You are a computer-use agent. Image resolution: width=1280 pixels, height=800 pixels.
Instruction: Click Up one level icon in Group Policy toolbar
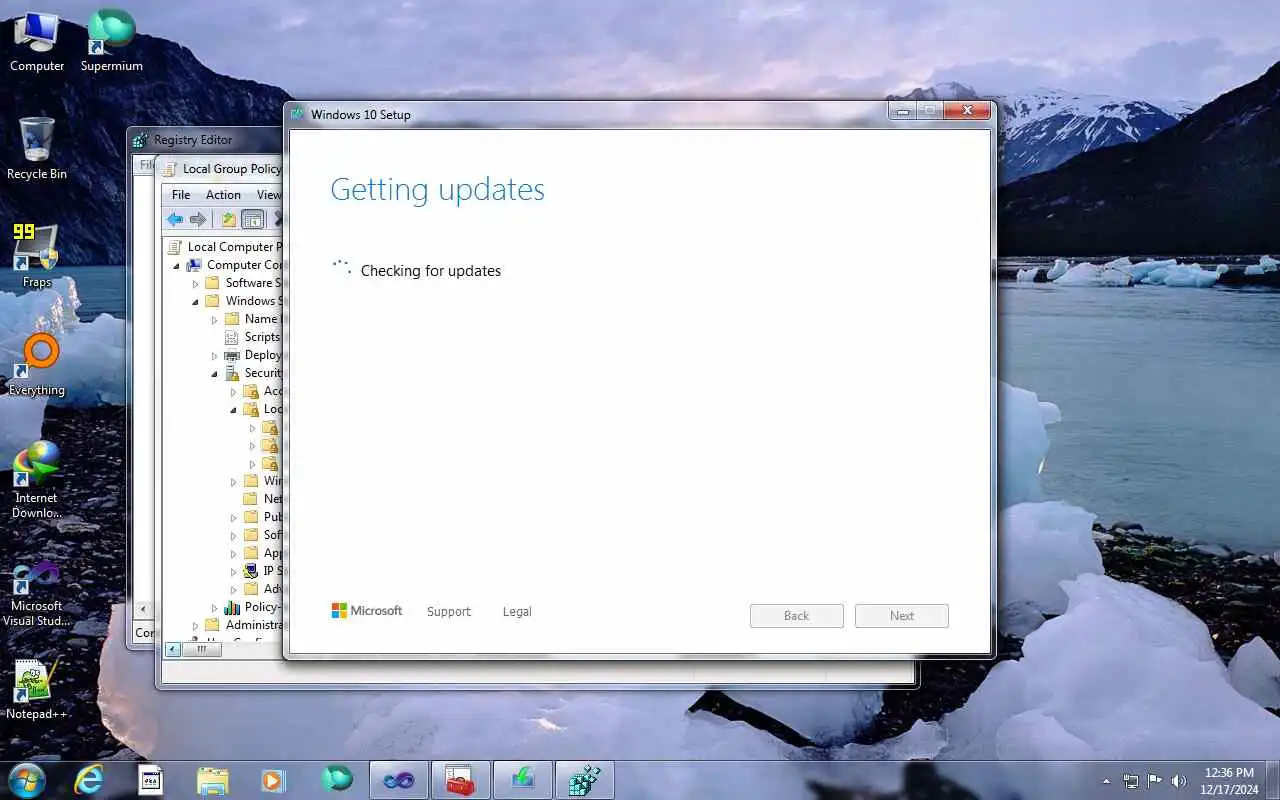(229, 219)
